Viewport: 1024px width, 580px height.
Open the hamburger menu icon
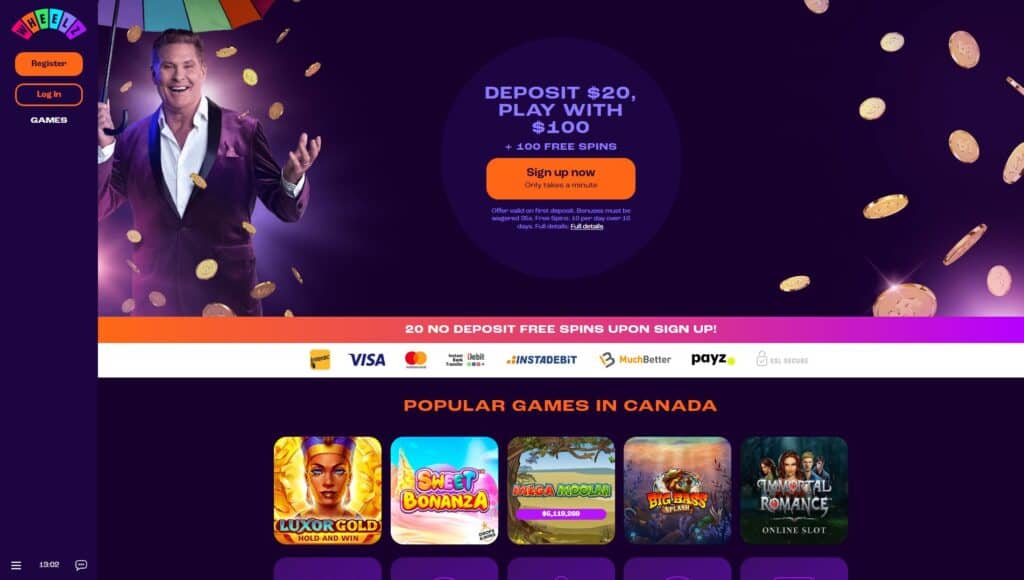point(16,565)
